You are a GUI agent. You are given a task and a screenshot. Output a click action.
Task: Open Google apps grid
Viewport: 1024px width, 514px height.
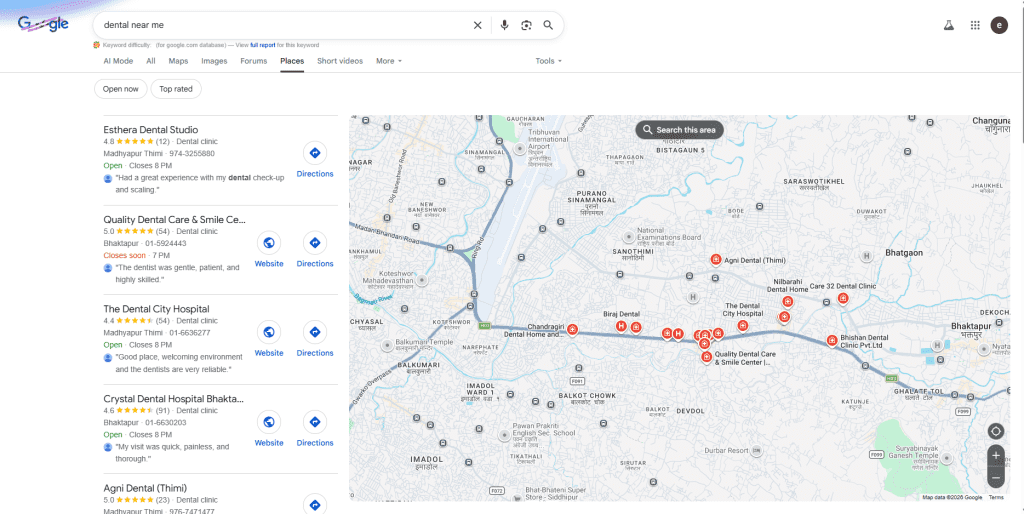975,25
